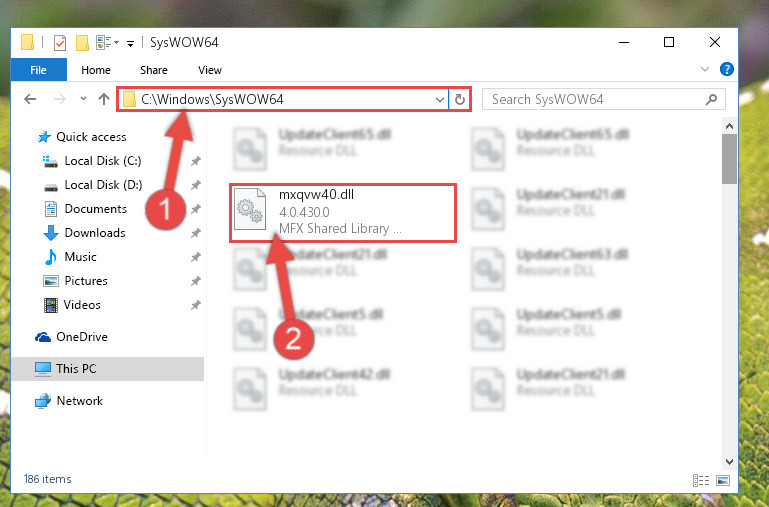This screenshot has width=769, height=507.
Task: Switch to large icons view in status bar
Action: pos(723,480)
